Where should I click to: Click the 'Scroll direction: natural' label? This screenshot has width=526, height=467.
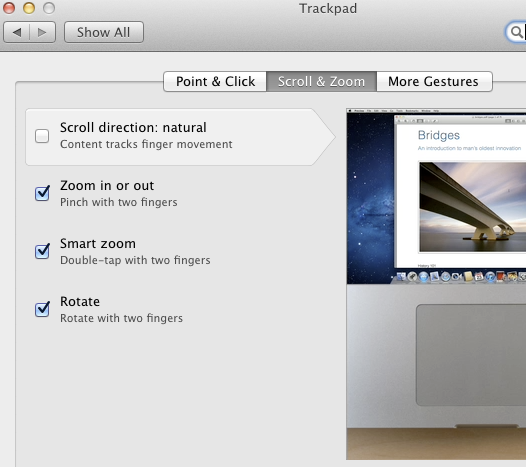pyautogui.click(x=133, y=127)
